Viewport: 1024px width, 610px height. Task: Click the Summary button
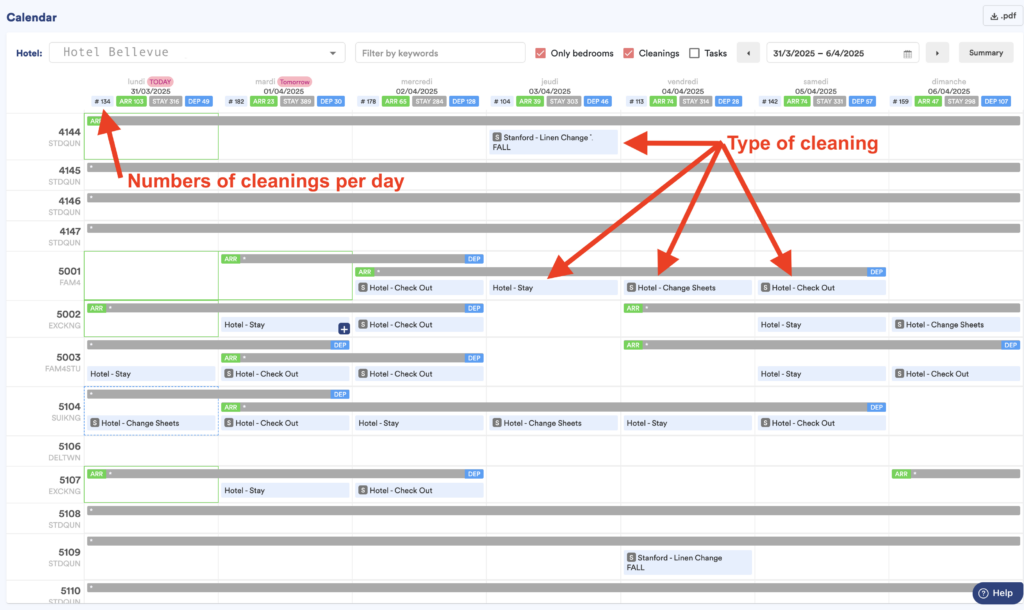pos(985,53)
